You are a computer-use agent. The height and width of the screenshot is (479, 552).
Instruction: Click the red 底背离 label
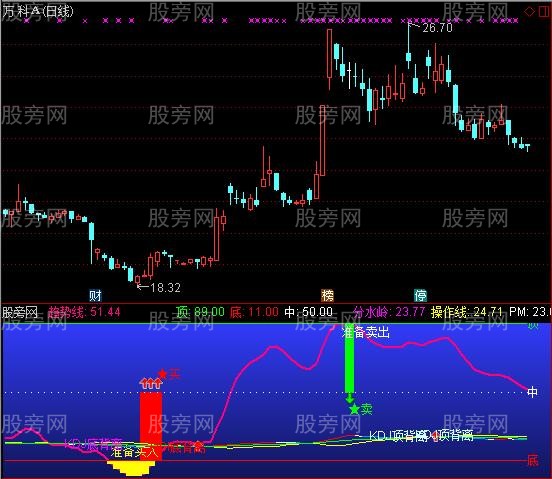pos(186,447)
